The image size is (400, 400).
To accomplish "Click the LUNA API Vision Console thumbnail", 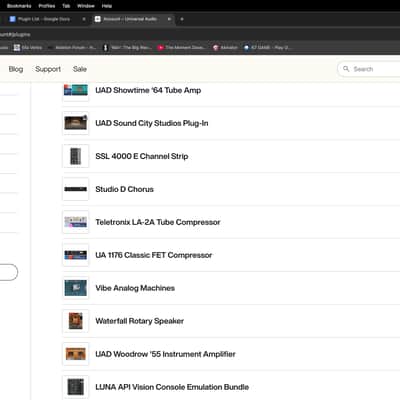I will (x=76, y=387).
